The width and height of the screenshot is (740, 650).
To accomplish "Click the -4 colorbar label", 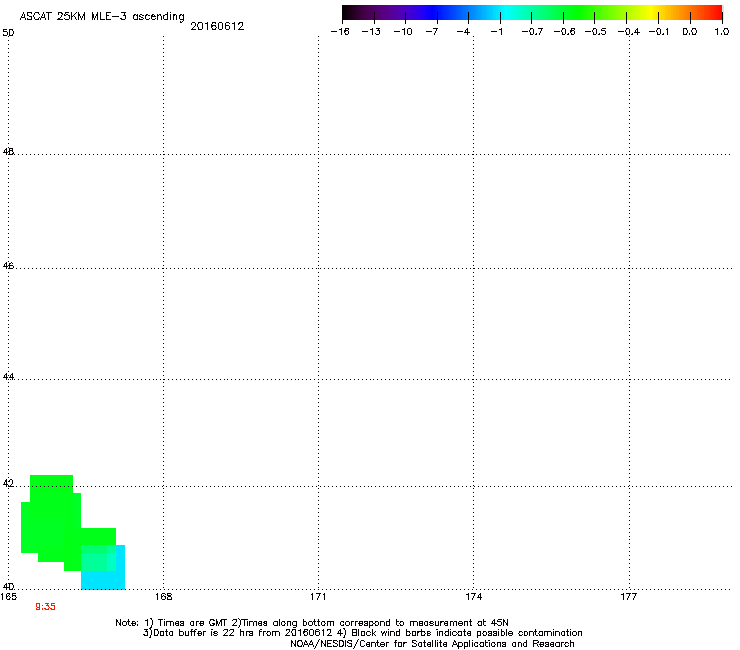I will [463, 32].
